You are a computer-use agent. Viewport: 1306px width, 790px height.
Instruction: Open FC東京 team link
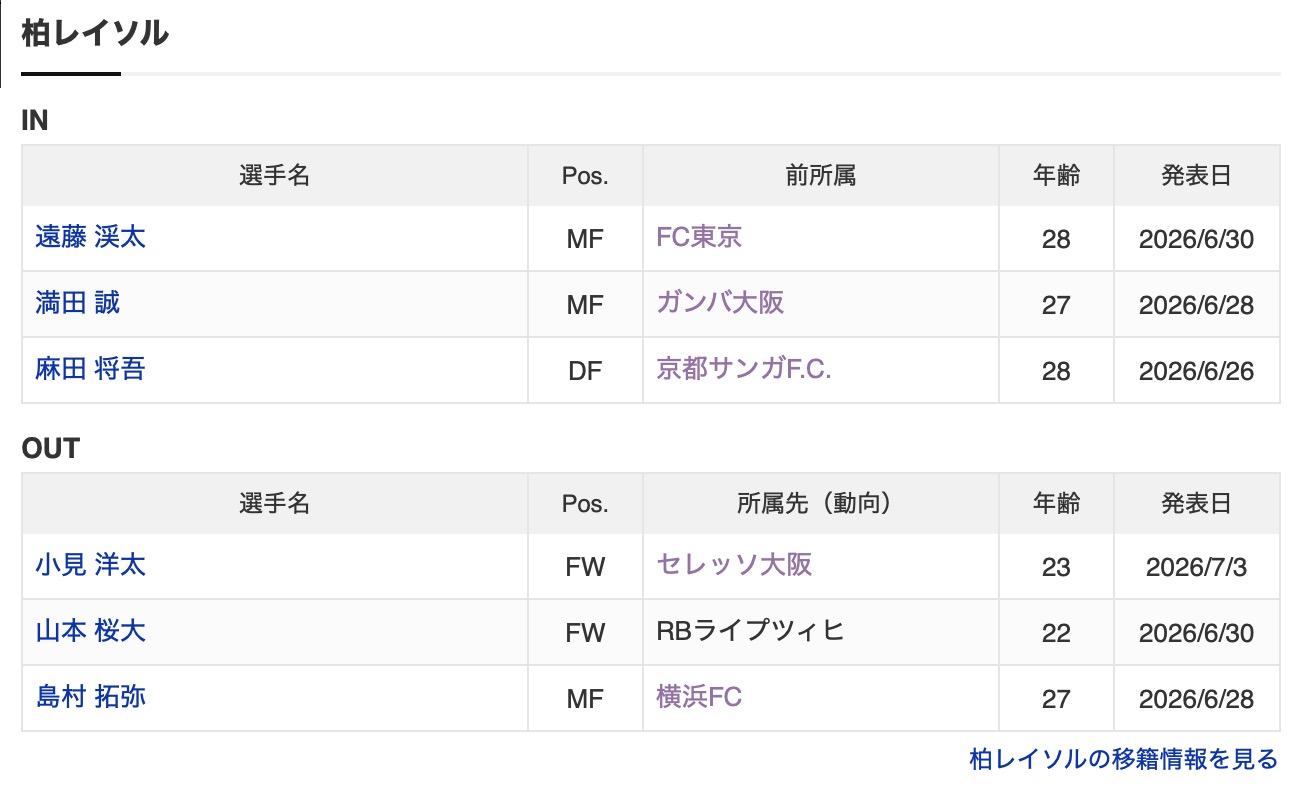click(x=699, y=237)
